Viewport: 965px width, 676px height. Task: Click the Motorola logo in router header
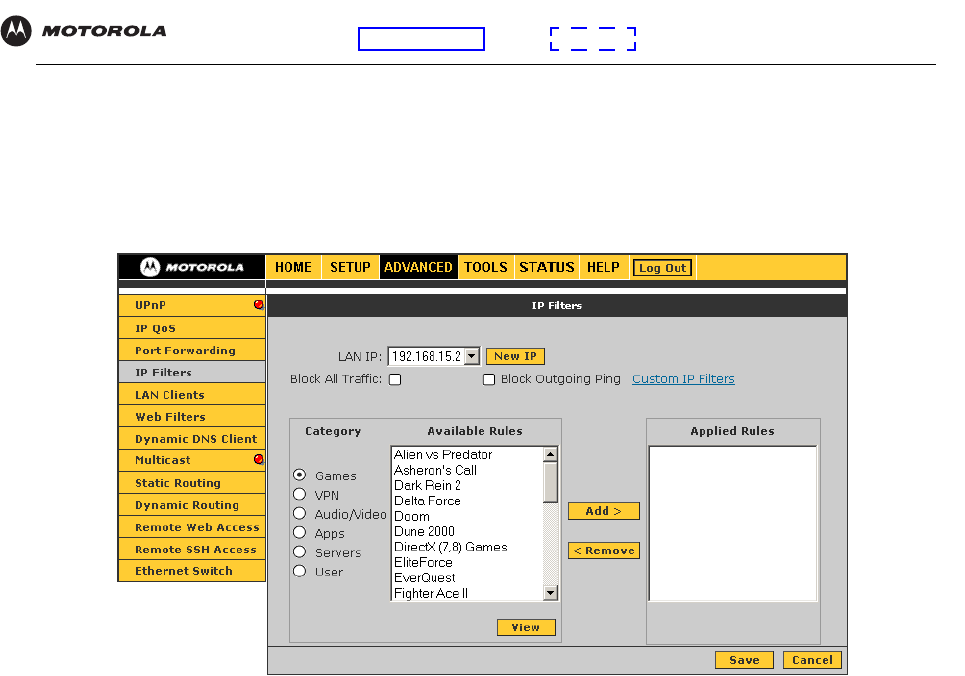pos(191,267)
